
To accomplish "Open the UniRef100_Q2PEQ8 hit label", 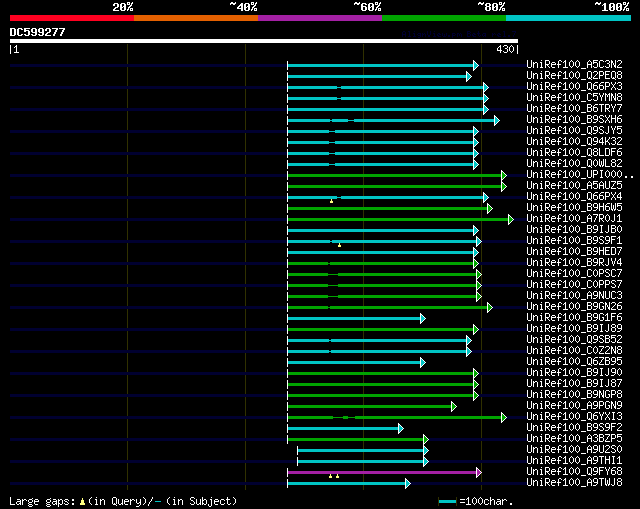I will point(574,75).
